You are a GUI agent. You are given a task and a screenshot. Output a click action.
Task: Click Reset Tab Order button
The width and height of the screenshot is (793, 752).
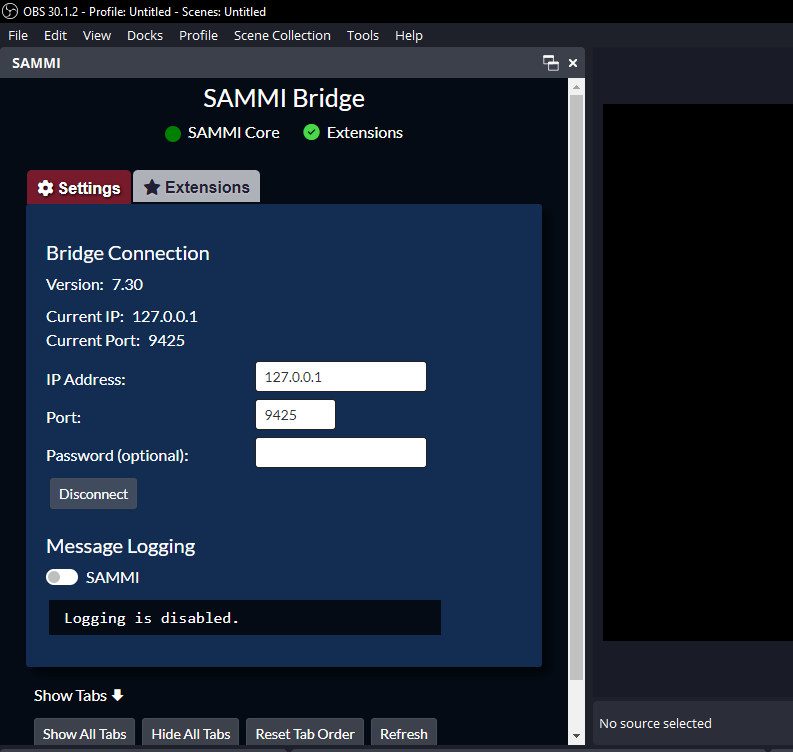coord(305,733)
